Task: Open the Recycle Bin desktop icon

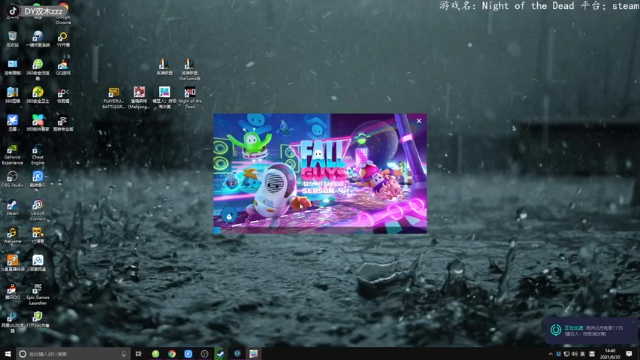Action: pyautogui.click(x=12, y=39)
